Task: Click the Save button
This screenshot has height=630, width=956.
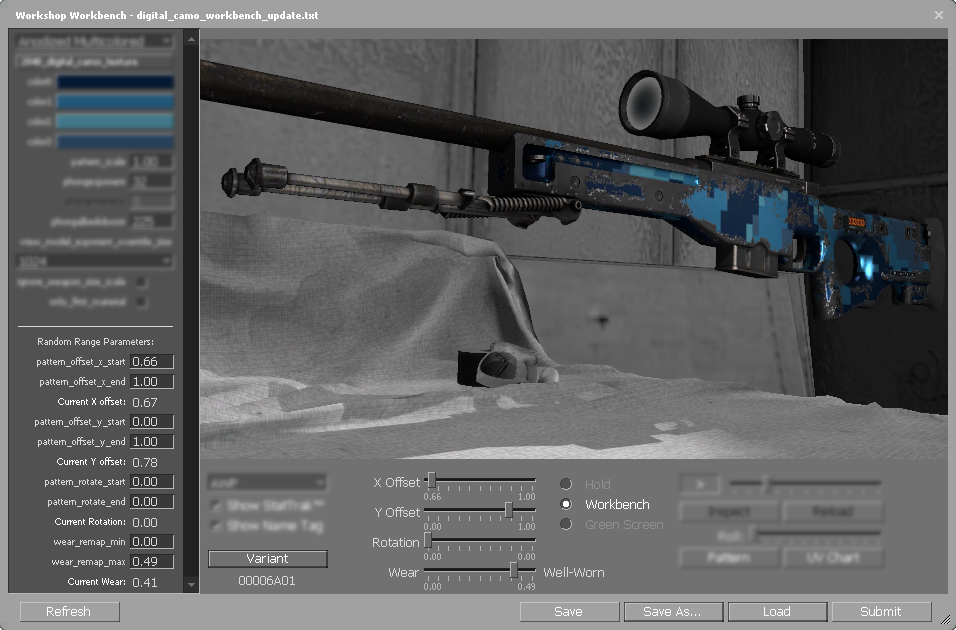Action: tap(569, 612)
